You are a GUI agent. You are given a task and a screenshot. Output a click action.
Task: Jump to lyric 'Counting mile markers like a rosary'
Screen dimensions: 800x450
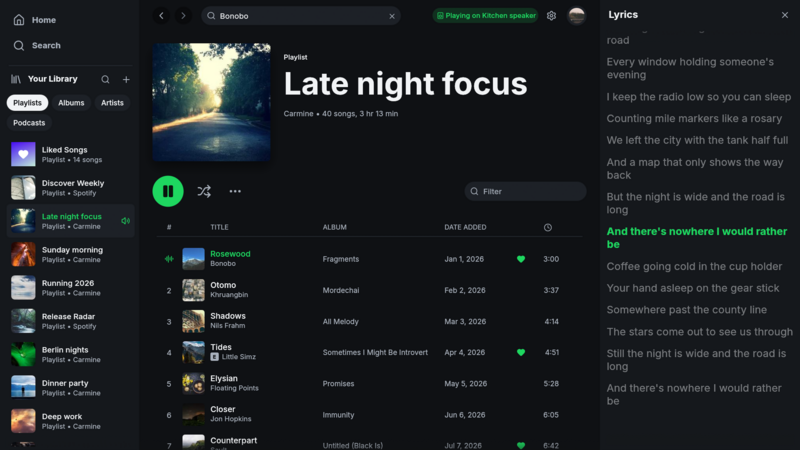tap(694, 118)
